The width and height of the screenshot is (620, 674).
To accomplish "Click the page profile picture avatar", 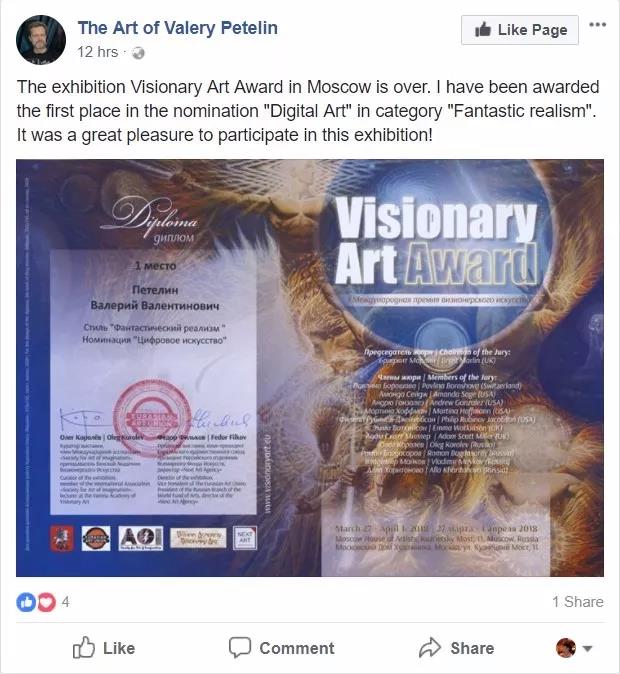I will point(41,40).
